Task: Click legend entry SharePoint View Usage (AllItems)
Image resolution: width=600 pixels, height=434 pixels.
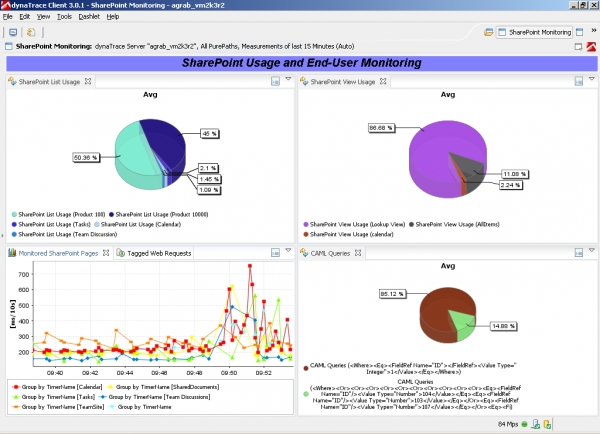Action: click(x=454, y=224)
